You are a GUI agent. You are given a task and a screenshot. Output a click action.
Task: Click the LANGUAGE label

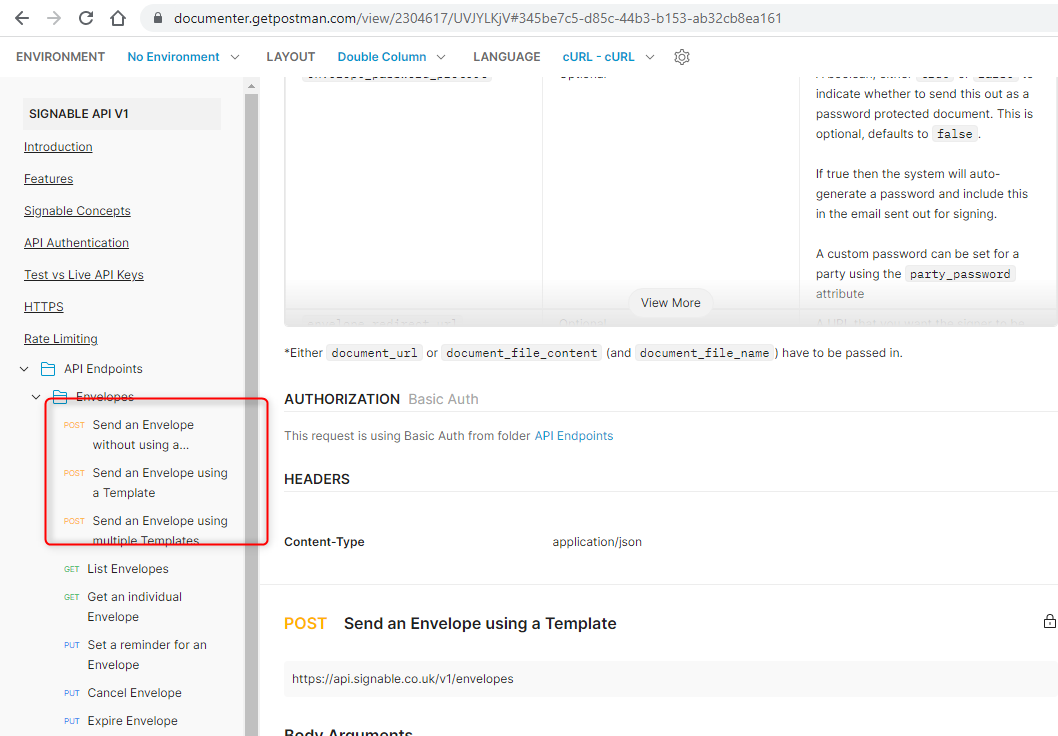[x=507, y=57]
